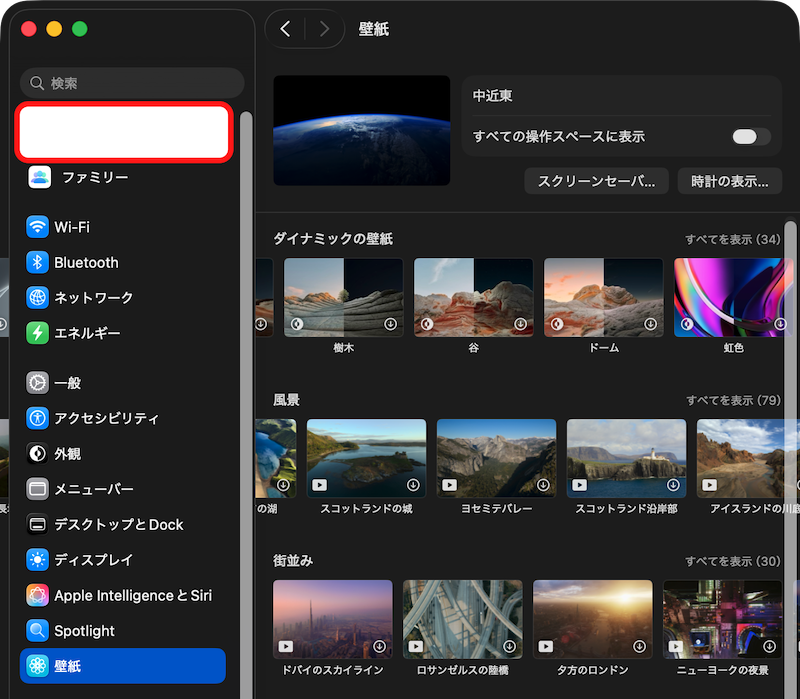Open アクセシビリティ settings

click(106, 418)
